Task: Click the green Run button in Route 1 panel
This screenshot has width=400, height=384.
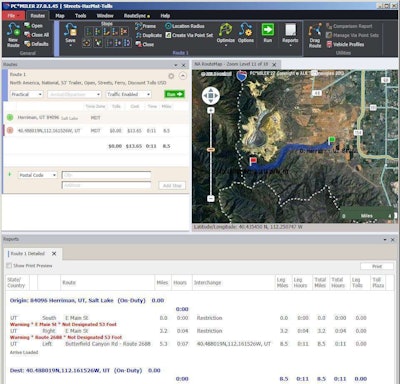Action: point(174,94)
